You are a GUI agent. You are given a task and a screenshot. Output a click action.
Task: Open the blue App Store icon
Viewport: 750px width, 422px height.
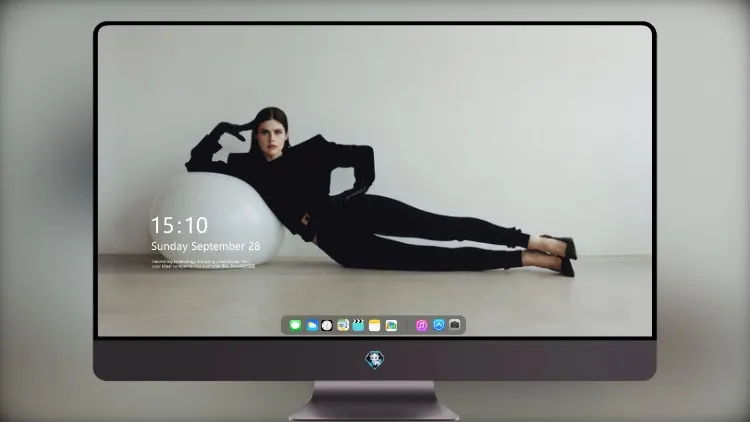(439, 325)
